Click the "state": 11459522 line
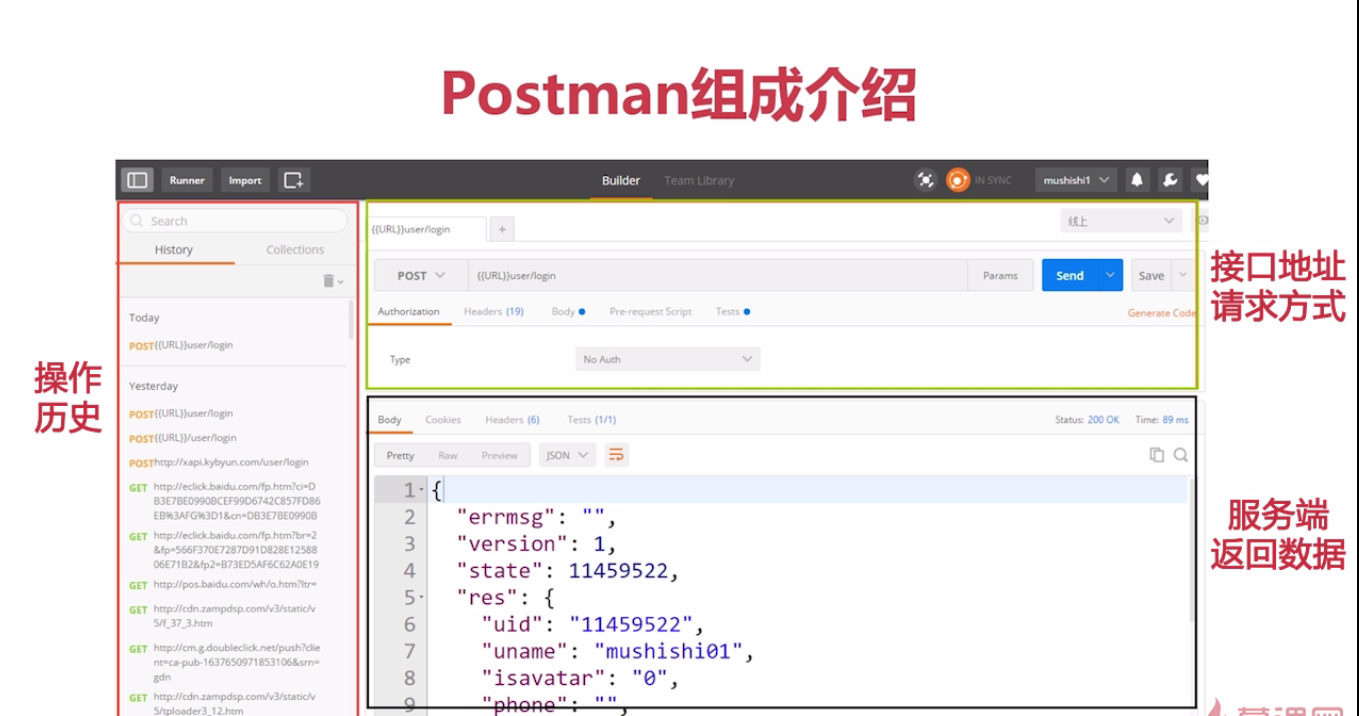Image resolution: width=1359 pixels, height=716 pixels. 568,571
